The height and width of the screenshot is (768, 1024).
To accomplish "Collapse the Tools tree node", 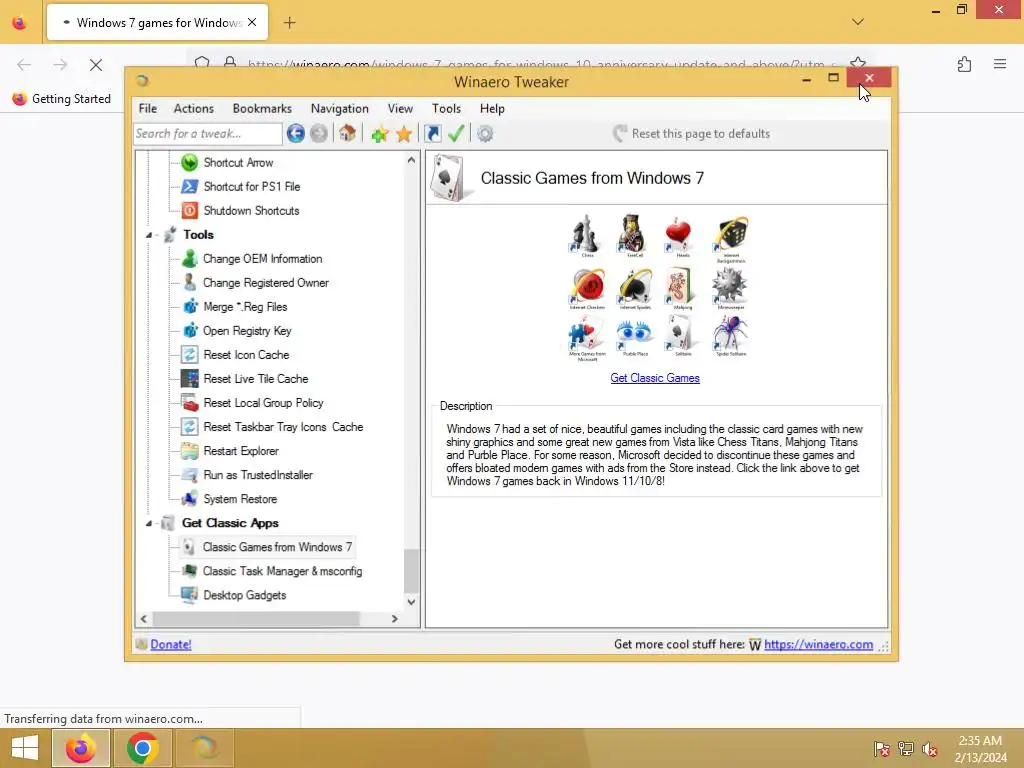I will (x=149, y=235).
